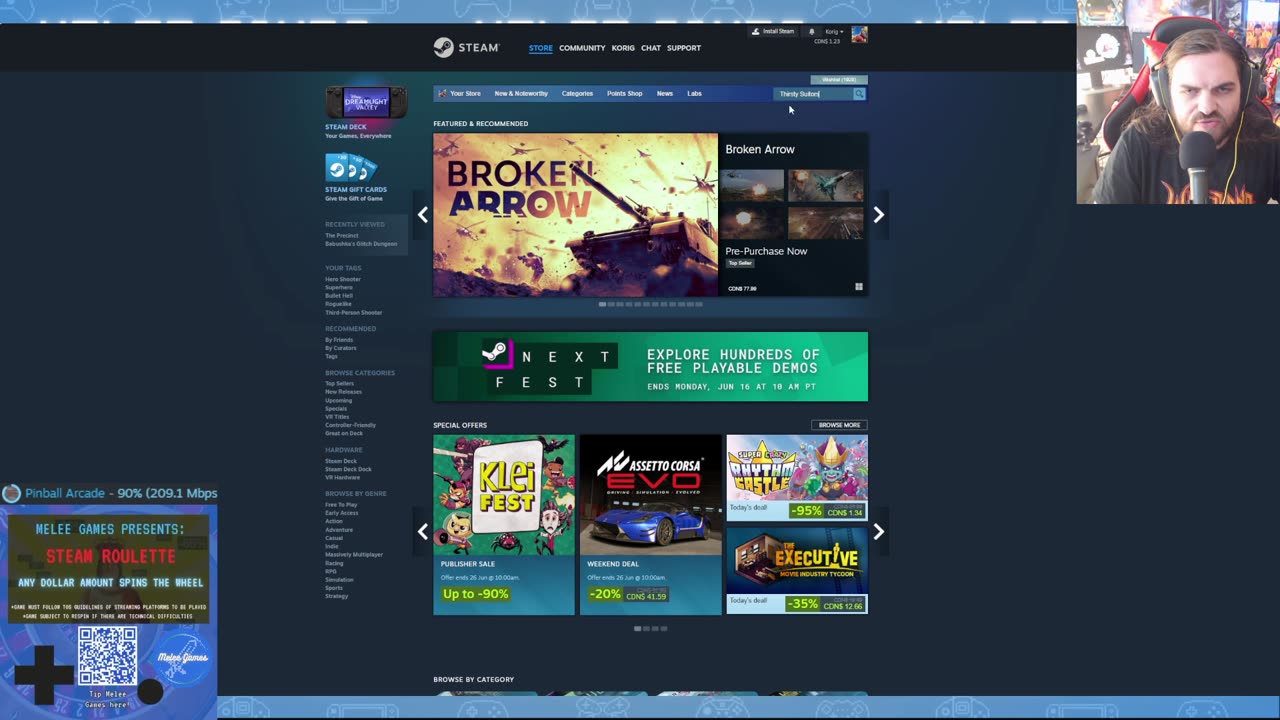This screenshot has width=1280, height=720.
Task: Click the top-left Broken Arrow screenshot thumbnail
Action: point(755,185)
